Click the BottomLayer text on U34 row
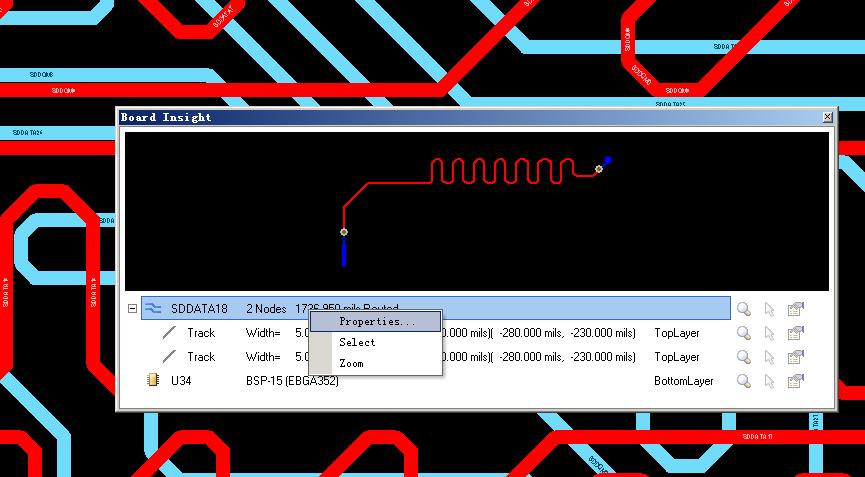 click(x=684, y=381)
